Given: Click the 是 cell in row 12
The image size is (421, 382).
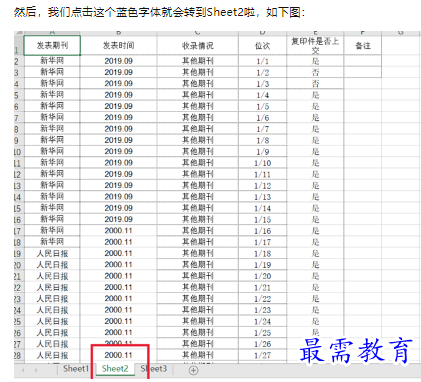Looking at the screenshot, I should (x=315, y=174).
